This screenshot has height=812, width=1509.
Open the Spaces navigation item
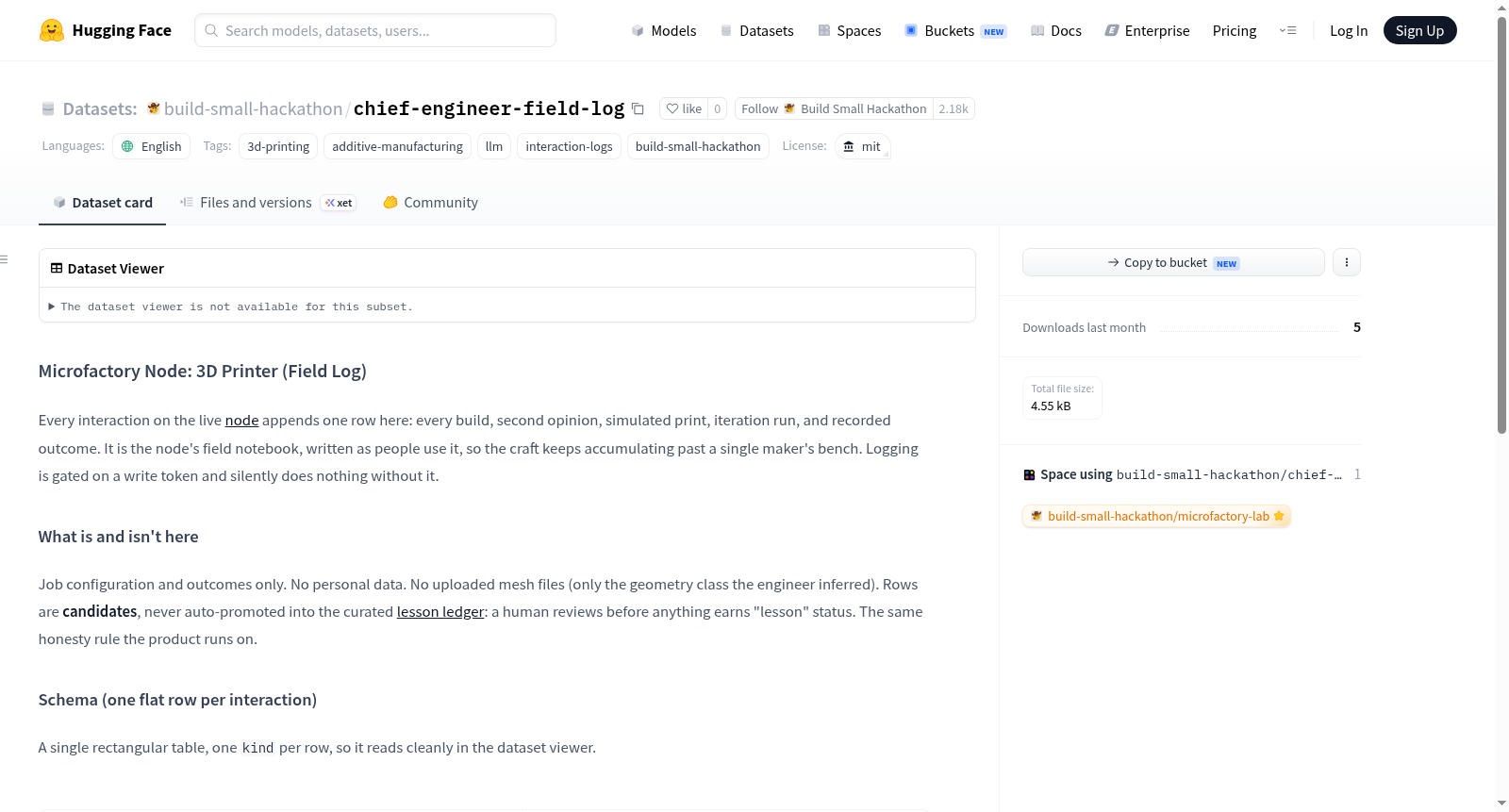click(x=849, y=30)
